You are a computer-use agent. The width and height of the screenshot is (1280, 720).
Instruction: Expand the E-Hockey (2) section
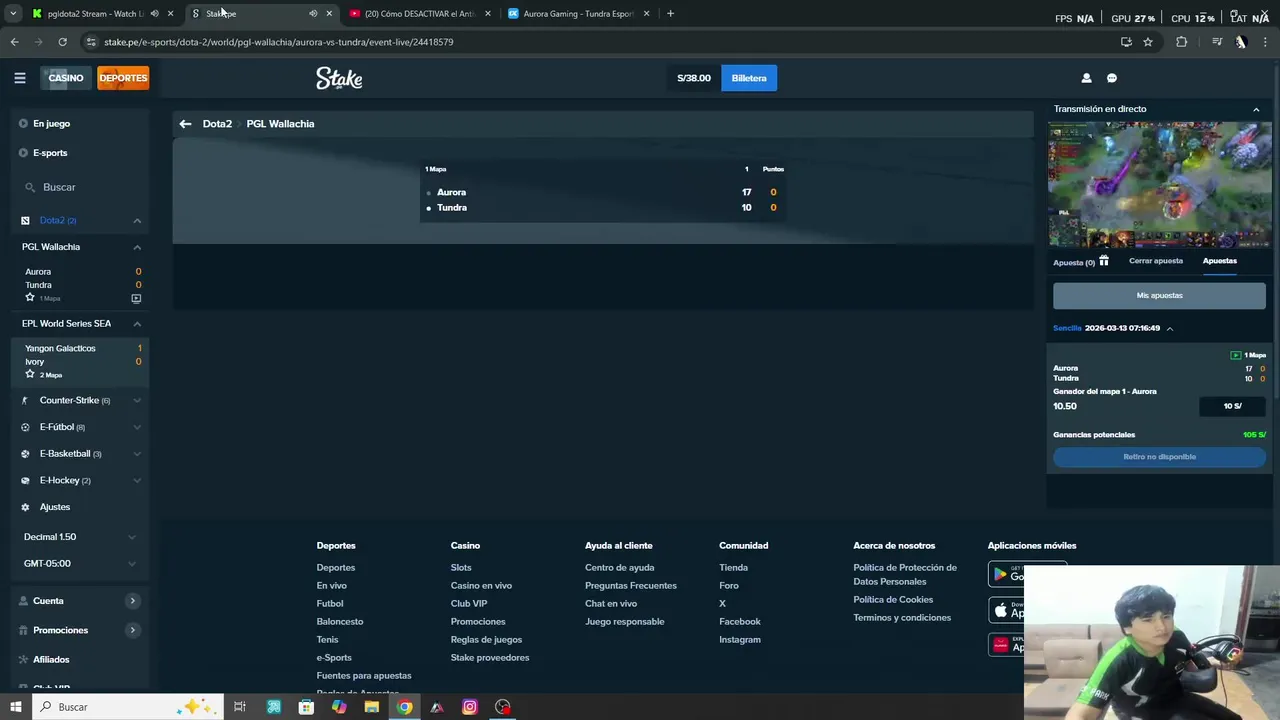point(137,481)
